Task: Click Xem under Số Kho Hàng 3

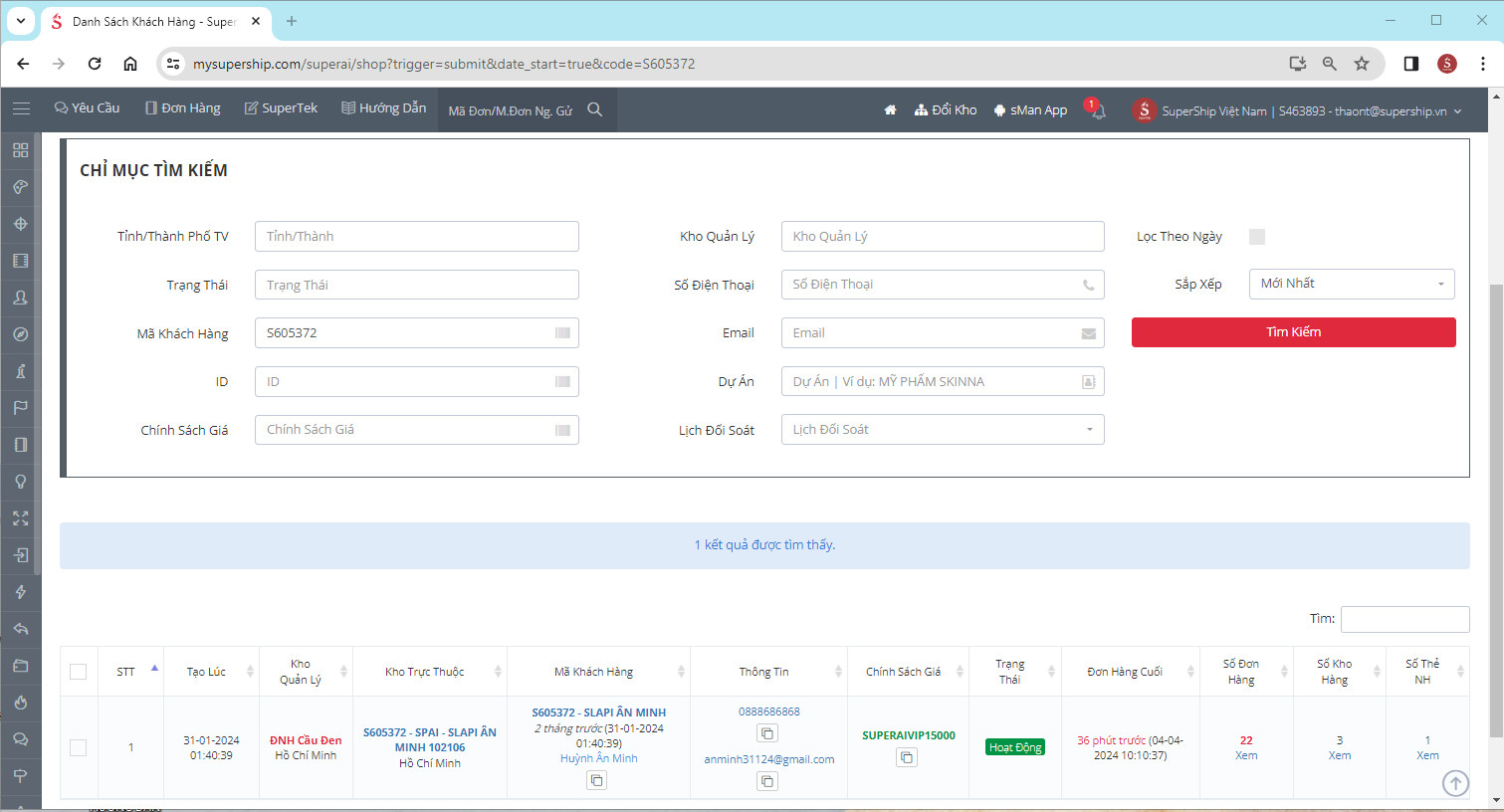Action: coord(1340,755)
